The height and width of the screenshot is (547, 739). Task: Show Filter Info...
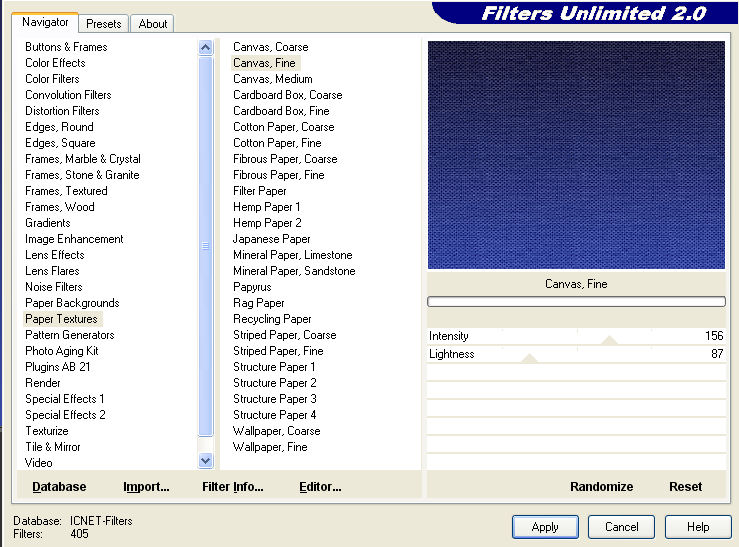(x=232, y=487)
